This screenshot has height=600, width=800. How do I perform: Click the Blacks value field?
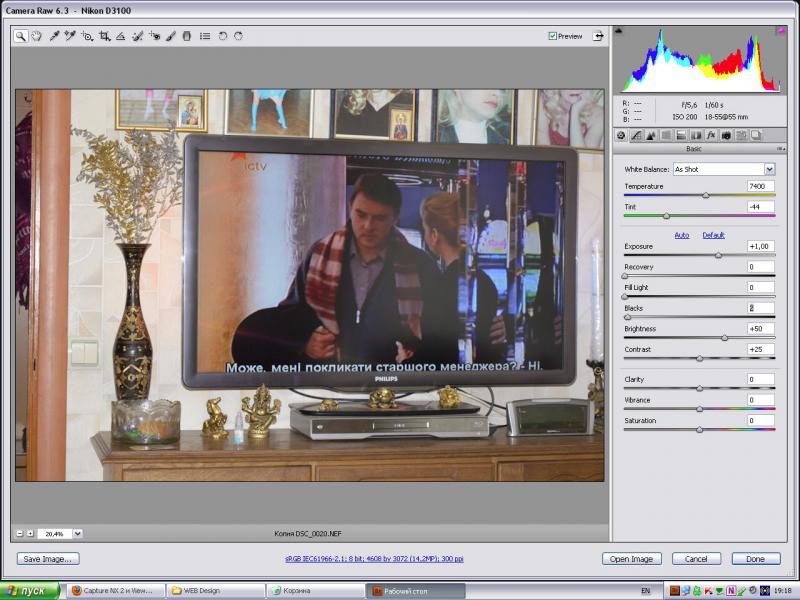[760, 308]
